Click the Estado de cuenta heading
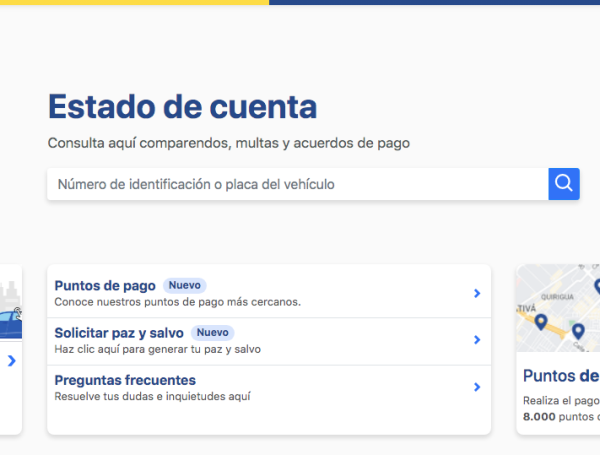Screen dimensions: 600x455 (183, 106)
